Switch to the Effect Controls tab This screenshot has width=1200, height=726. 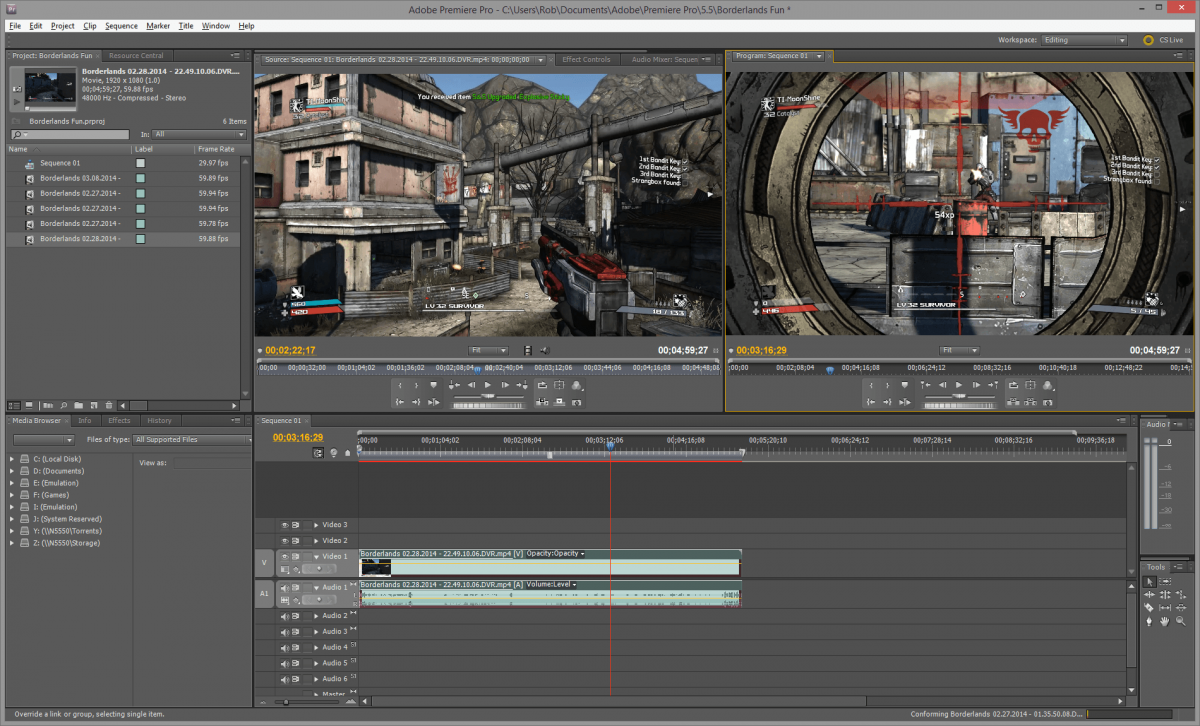coord(586,59)
